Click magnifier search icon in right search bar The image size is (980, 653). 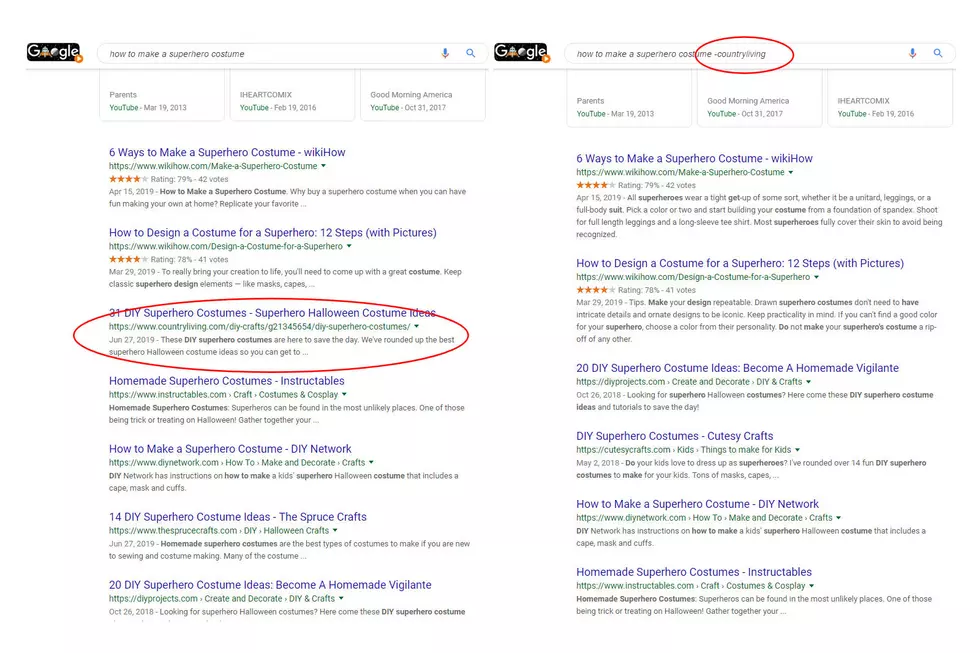click(x=938, y=53)
